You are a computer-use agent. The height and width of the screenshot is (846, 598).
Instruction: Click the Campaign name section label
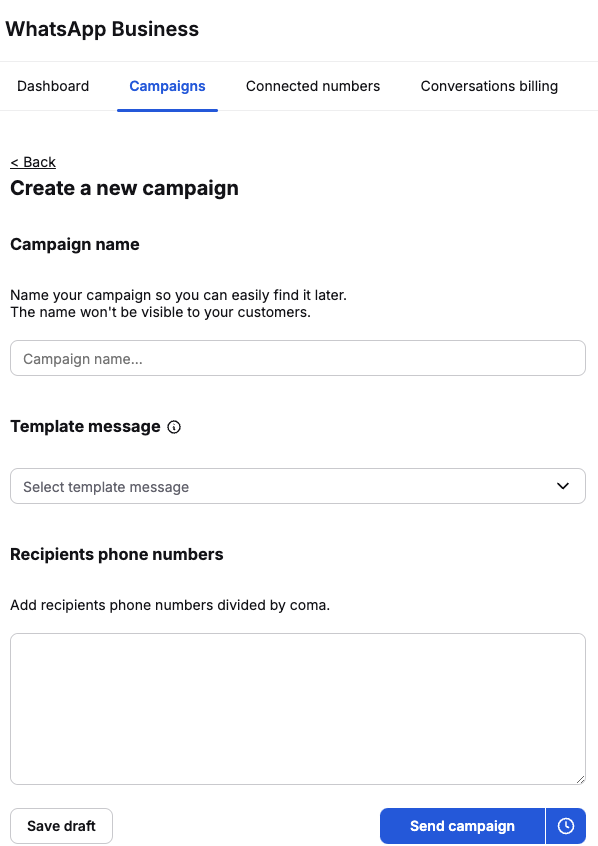point(74,244)
